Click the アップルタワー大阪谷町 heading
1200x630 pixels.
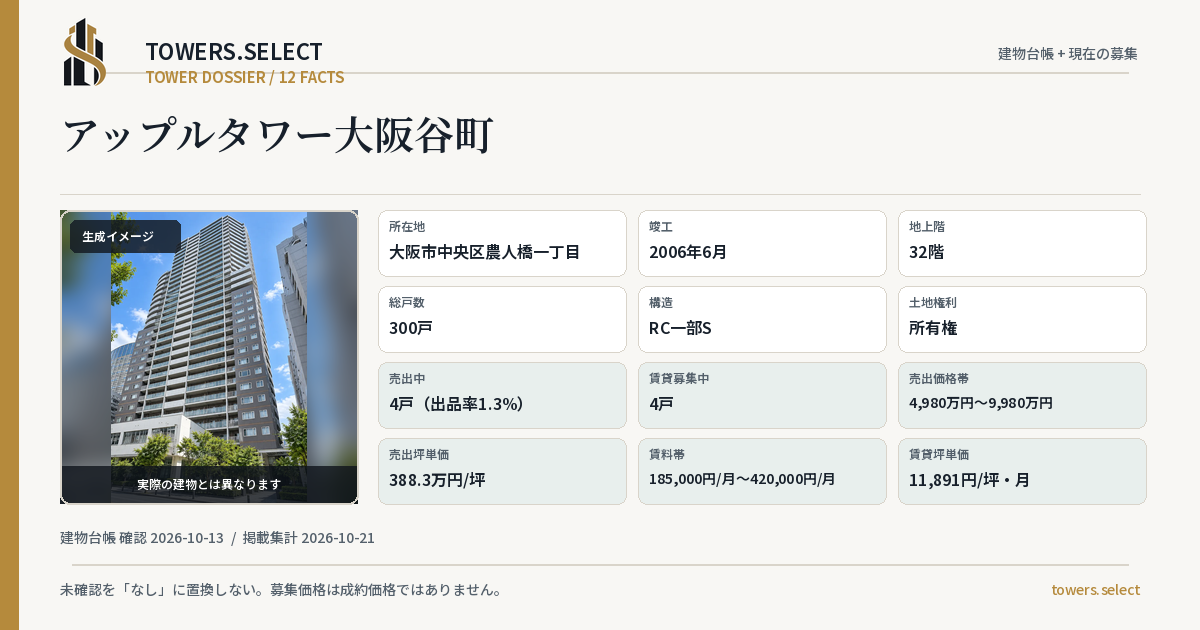(278, 135)
